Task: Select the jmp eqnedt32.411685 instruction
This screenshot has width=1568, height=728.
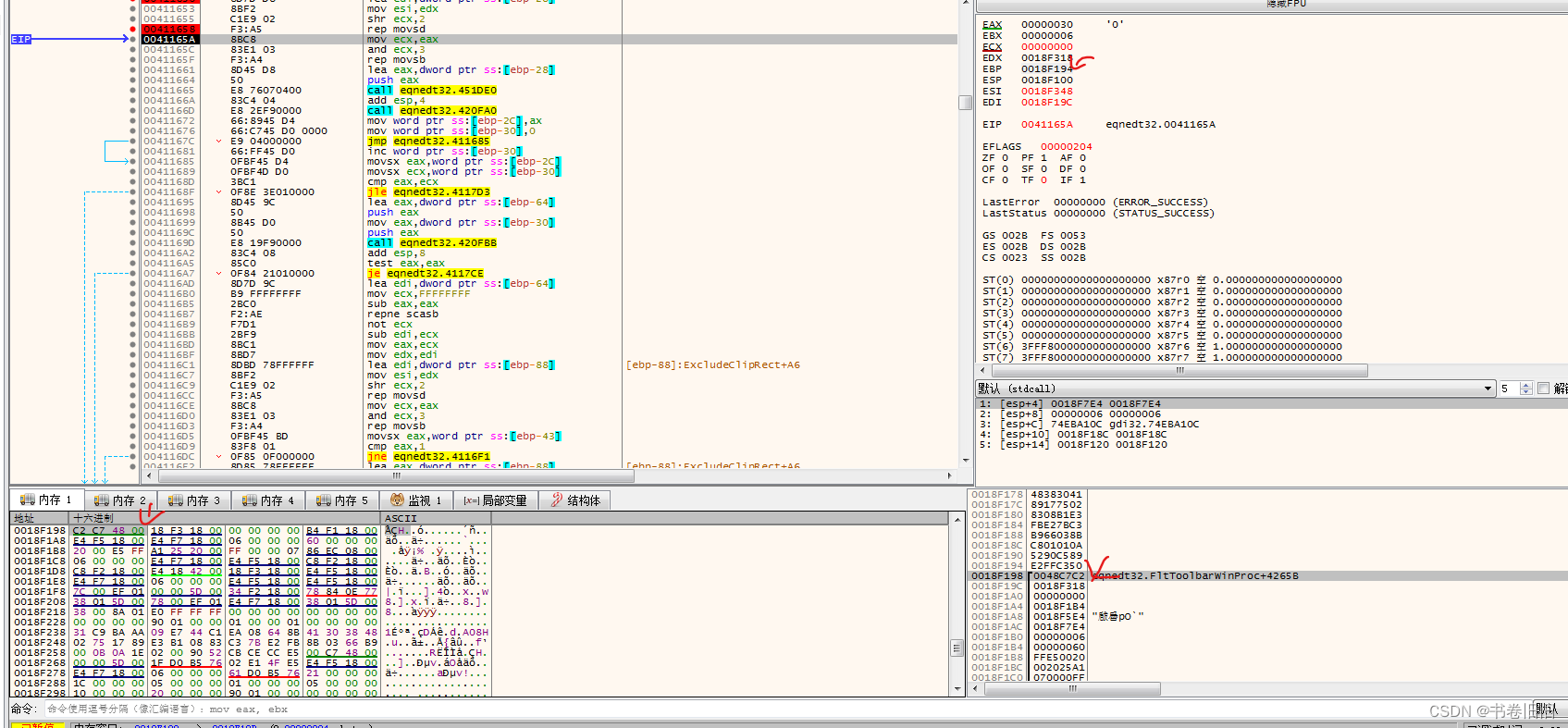Action: pos(428,141)
